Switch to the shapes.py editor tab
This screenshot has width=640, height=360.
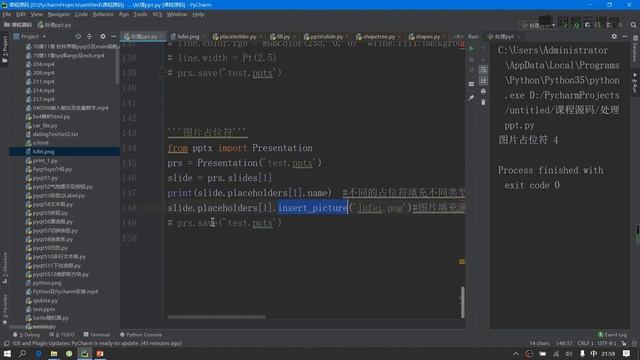point(427,37)
